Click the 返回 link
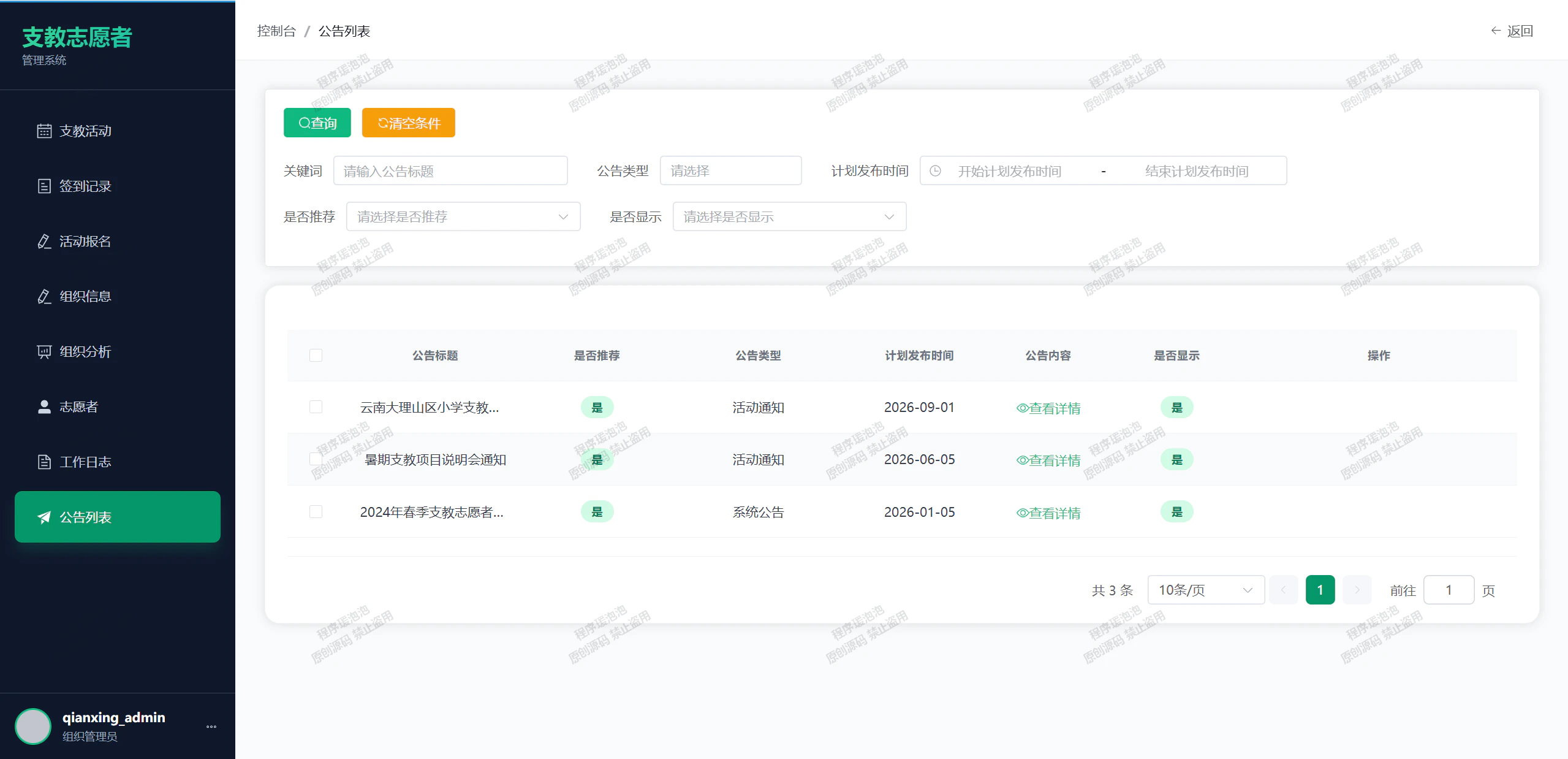Screen dimensions: 1568x759 point(1512,31)
